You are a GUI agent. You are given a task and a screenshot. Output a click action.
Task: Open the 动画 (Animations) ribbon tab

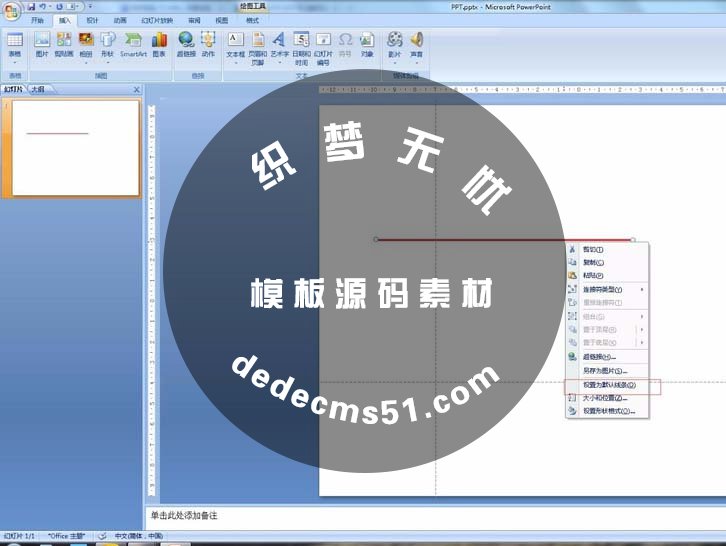(120, 20)
